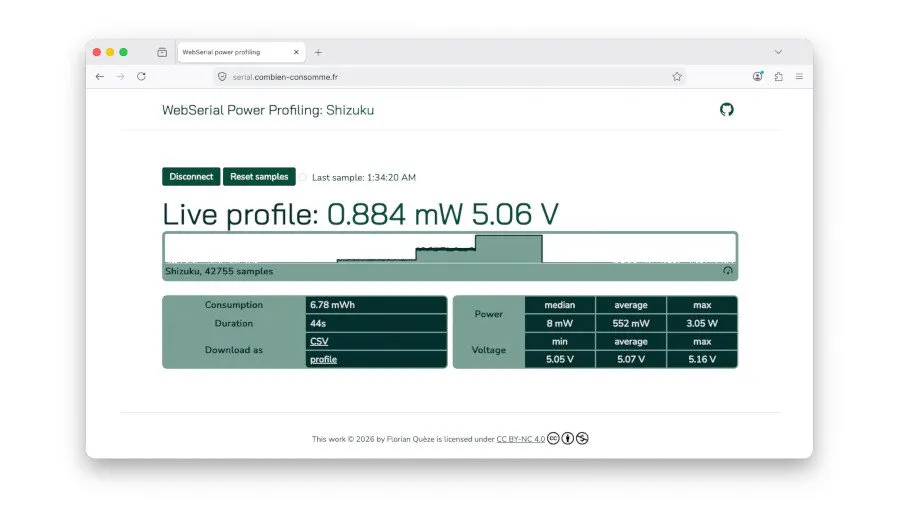Open the CC BY-NC 4.0 license link
Viewport: 899px width, 506px height.
[521, 439]
